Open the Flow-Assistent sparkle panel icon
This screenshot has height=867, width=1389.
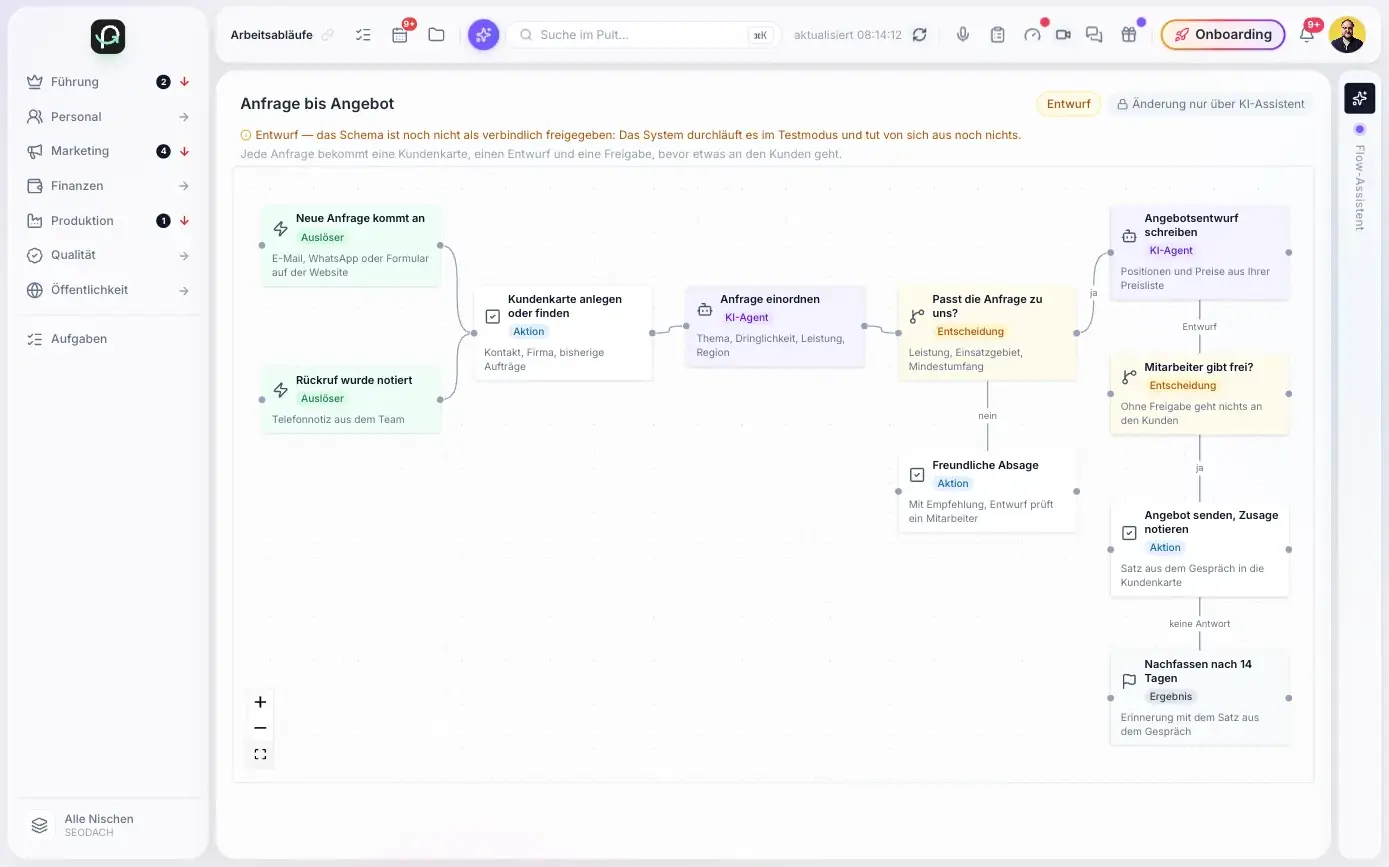pos(1359,98)
